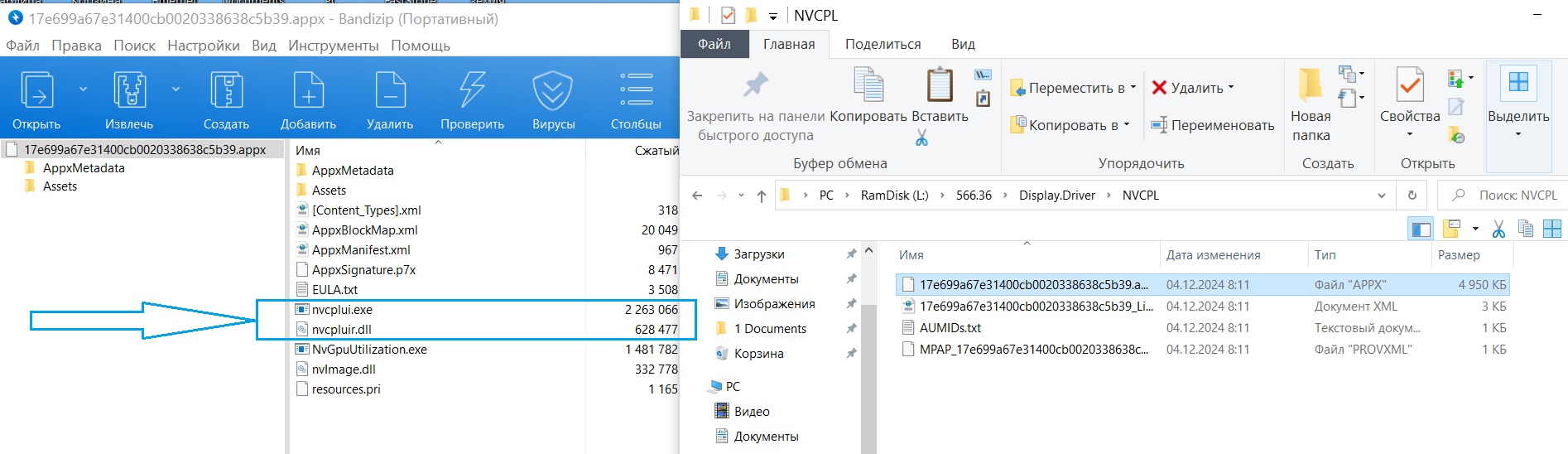The image size is (1568, 454).
Task: Toggle the preview pane icon below search
Action: pyautogui.click(x=1421, y=229)
